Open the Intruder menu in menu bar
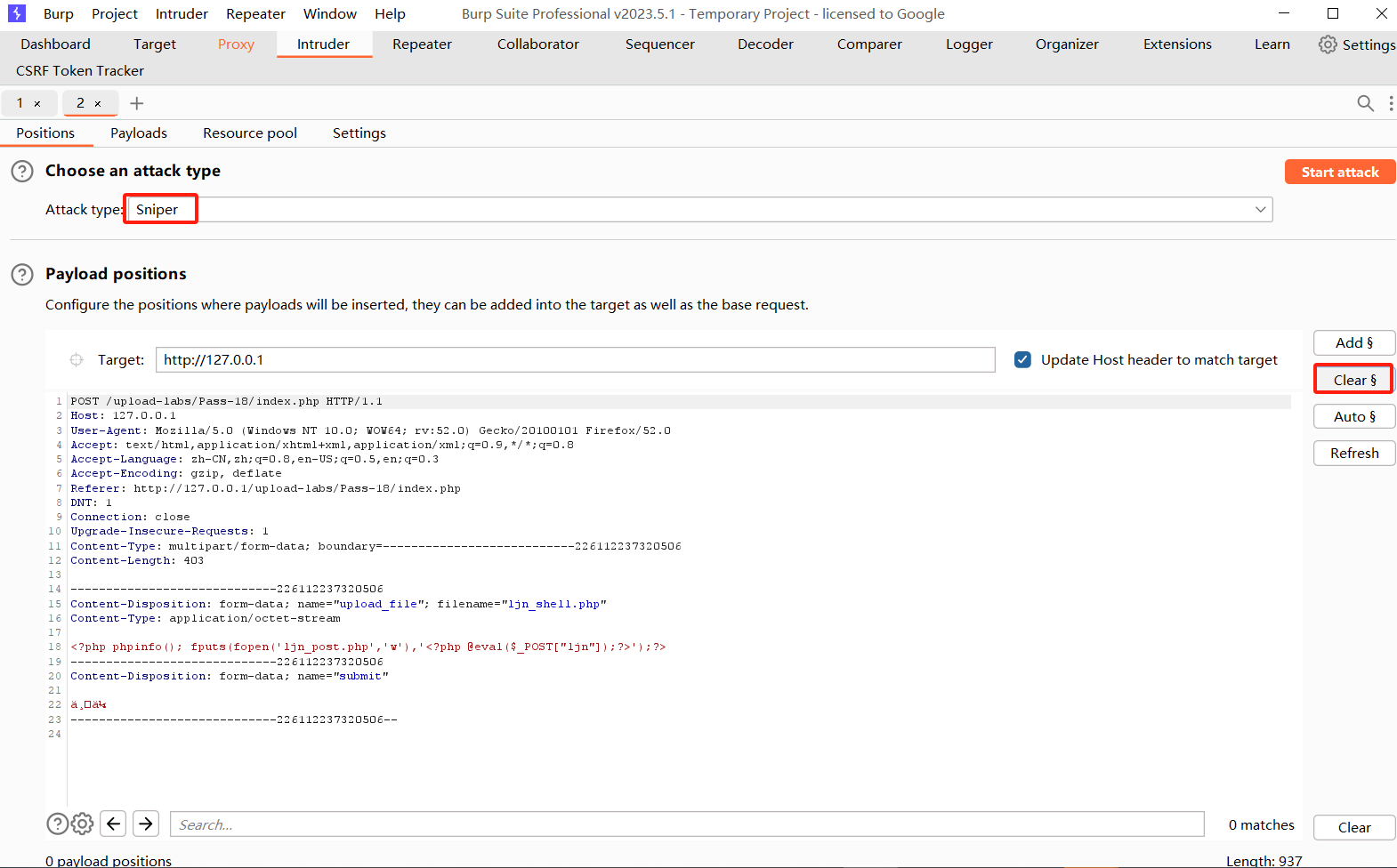This screenshot has width=1397, height=868. point(182,13)
